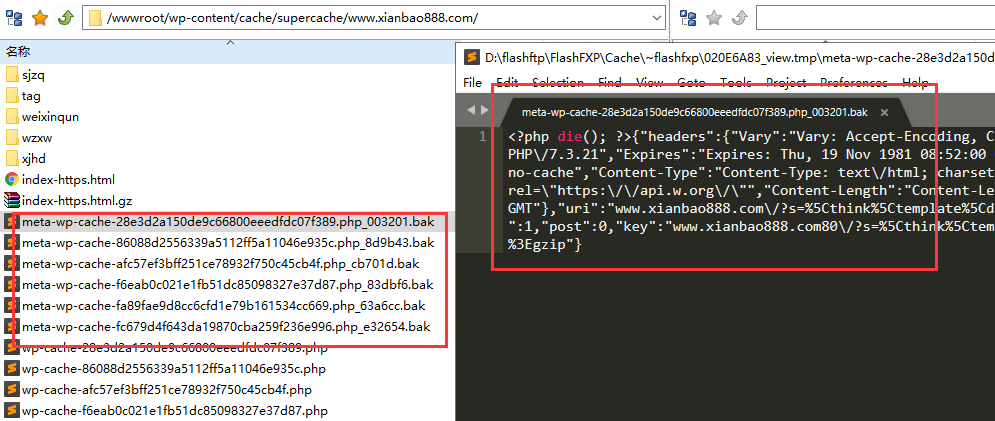This screenshot has height=421, width=995.
Task: Open the Selection menu in Sublime Text
Action: [558, 83]
